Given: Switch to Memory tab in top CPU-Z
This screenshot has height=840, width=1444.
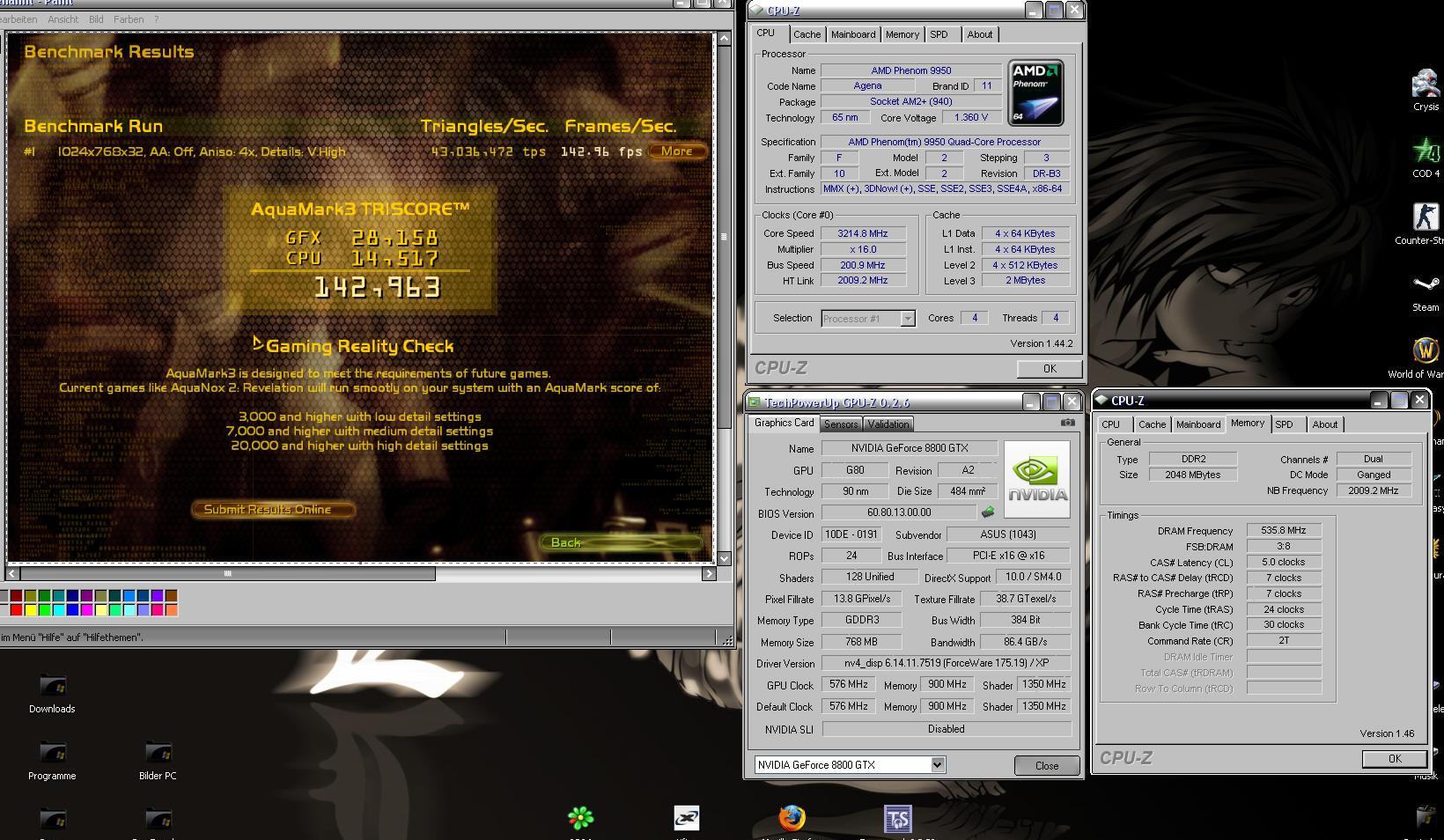Looking at the screenshot, I should pos(902,34).
